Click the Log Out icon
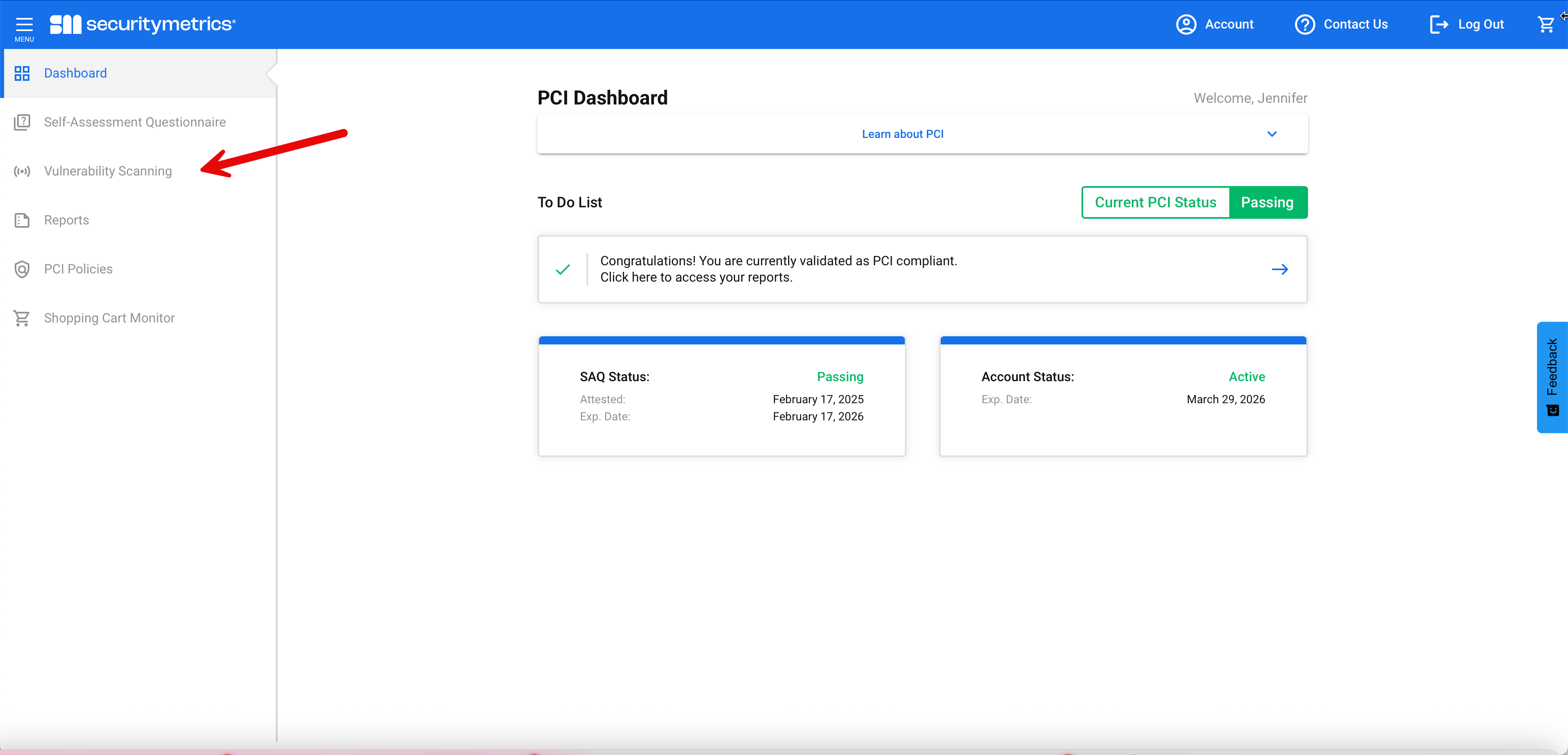The height and width of the screenshot is (755, 1568). 1439,24
